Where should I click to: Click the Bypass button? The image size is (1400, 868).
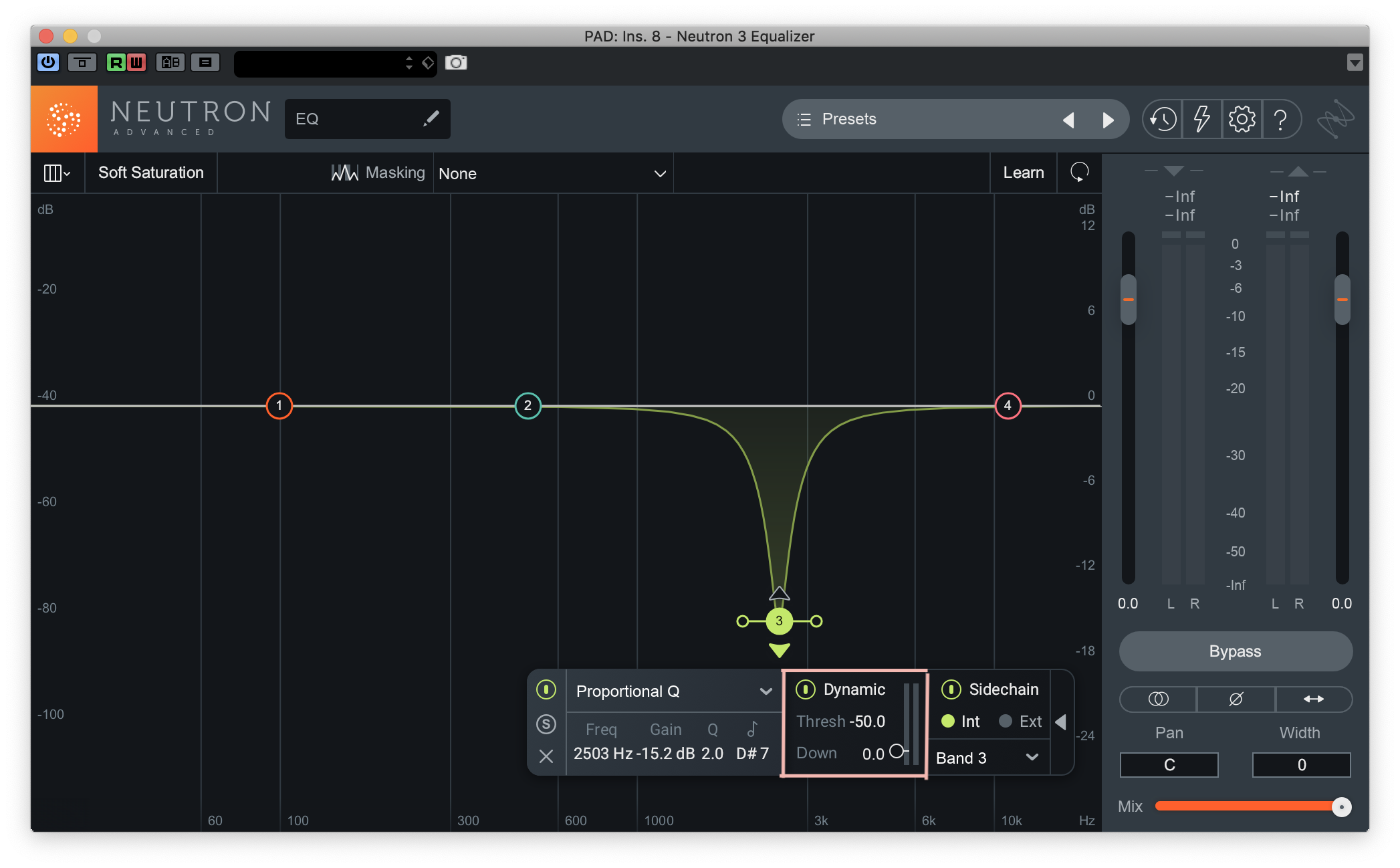[x=1236, y=651]
